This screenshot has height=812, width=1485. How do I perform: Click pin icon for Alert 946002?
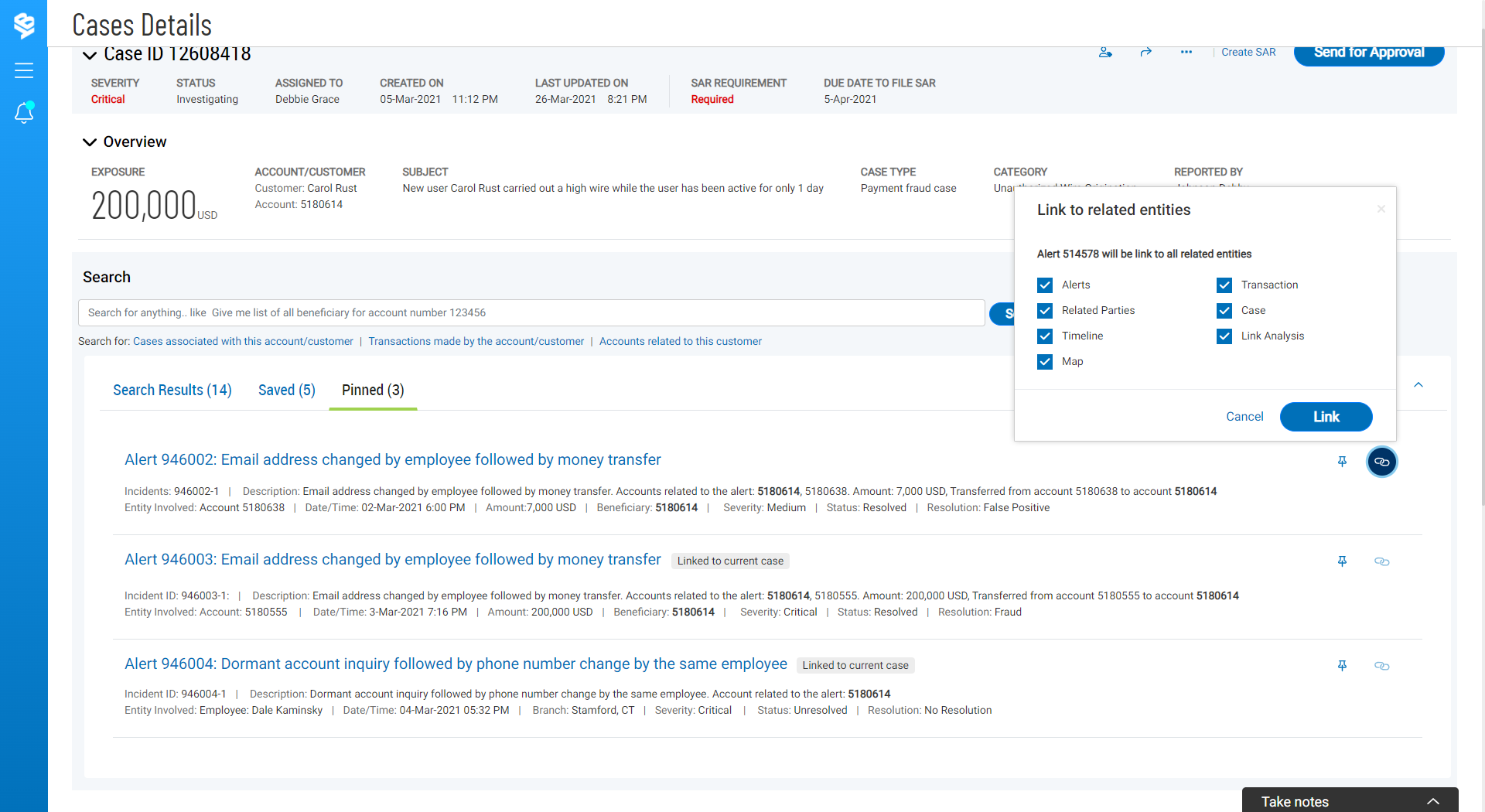[1342, 462]
